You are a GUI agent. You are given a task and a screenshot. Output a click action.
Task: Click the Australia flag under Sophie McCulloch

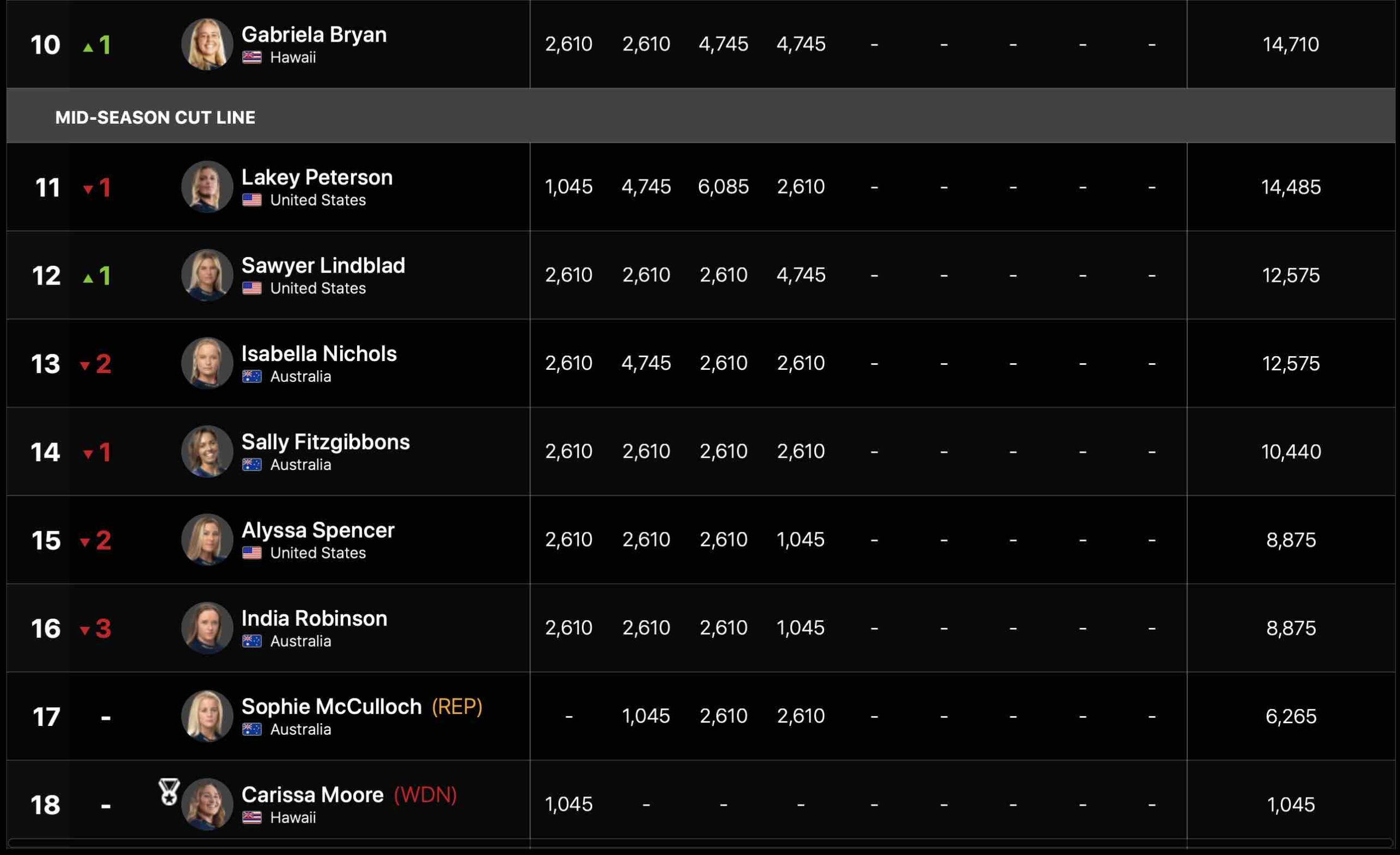(252, 729)
